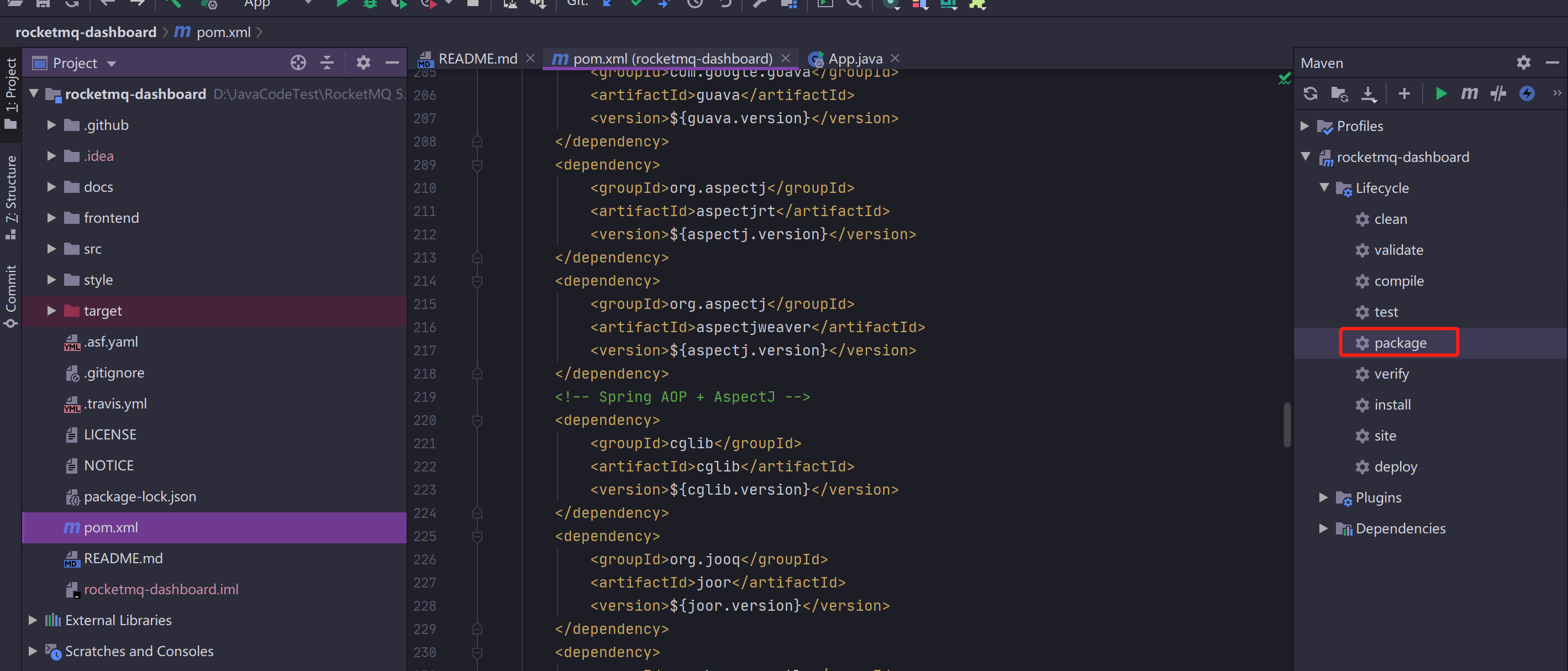Image resolution: width=1568 pixels, height=671 pixels.
Task: Switch to the App.java tab
Action: [x=855, y=59]
